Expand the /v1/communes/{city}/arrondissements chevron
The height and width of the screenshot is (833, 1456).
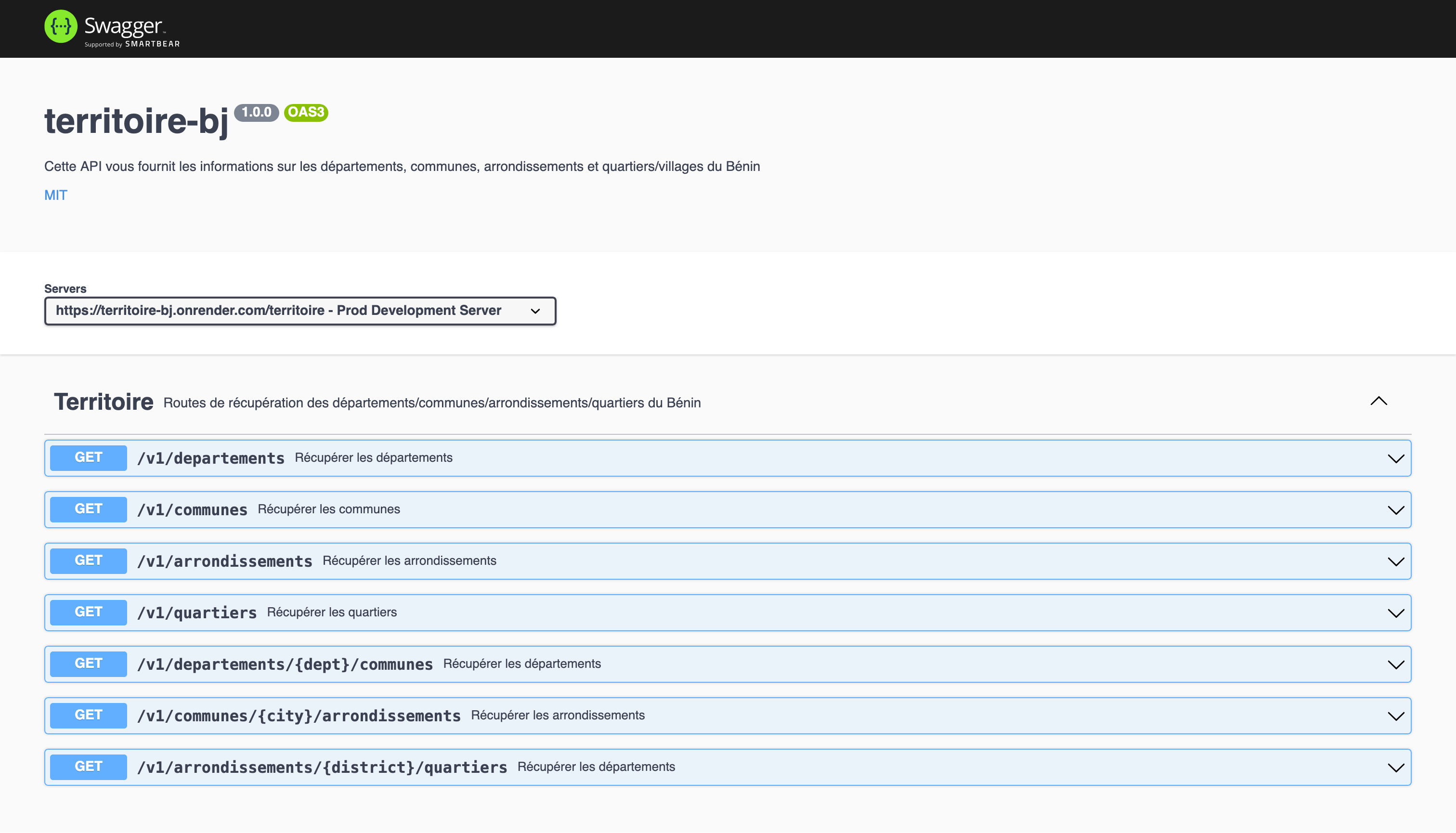point(1395,716)
